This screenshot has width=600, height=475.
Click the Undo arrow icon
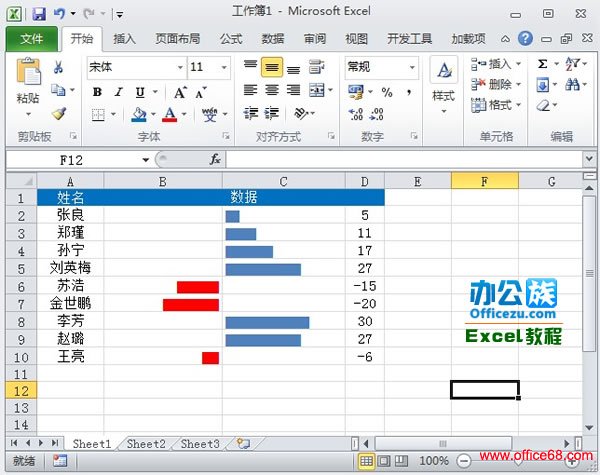pyautogui.click(x=59, y=14)
